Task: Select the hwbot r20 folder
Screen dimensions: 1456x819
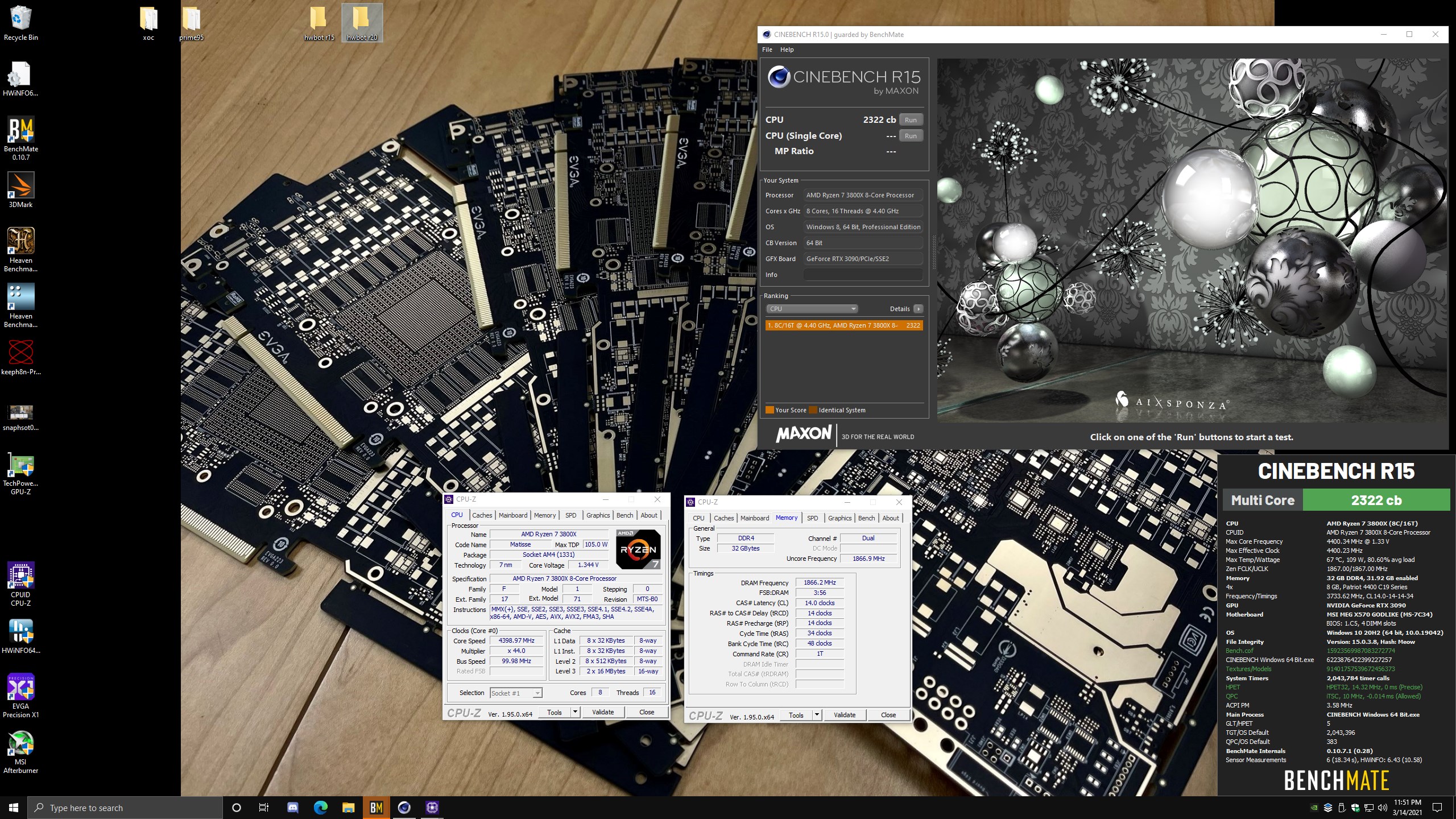Action: click(x=362, y=23)
